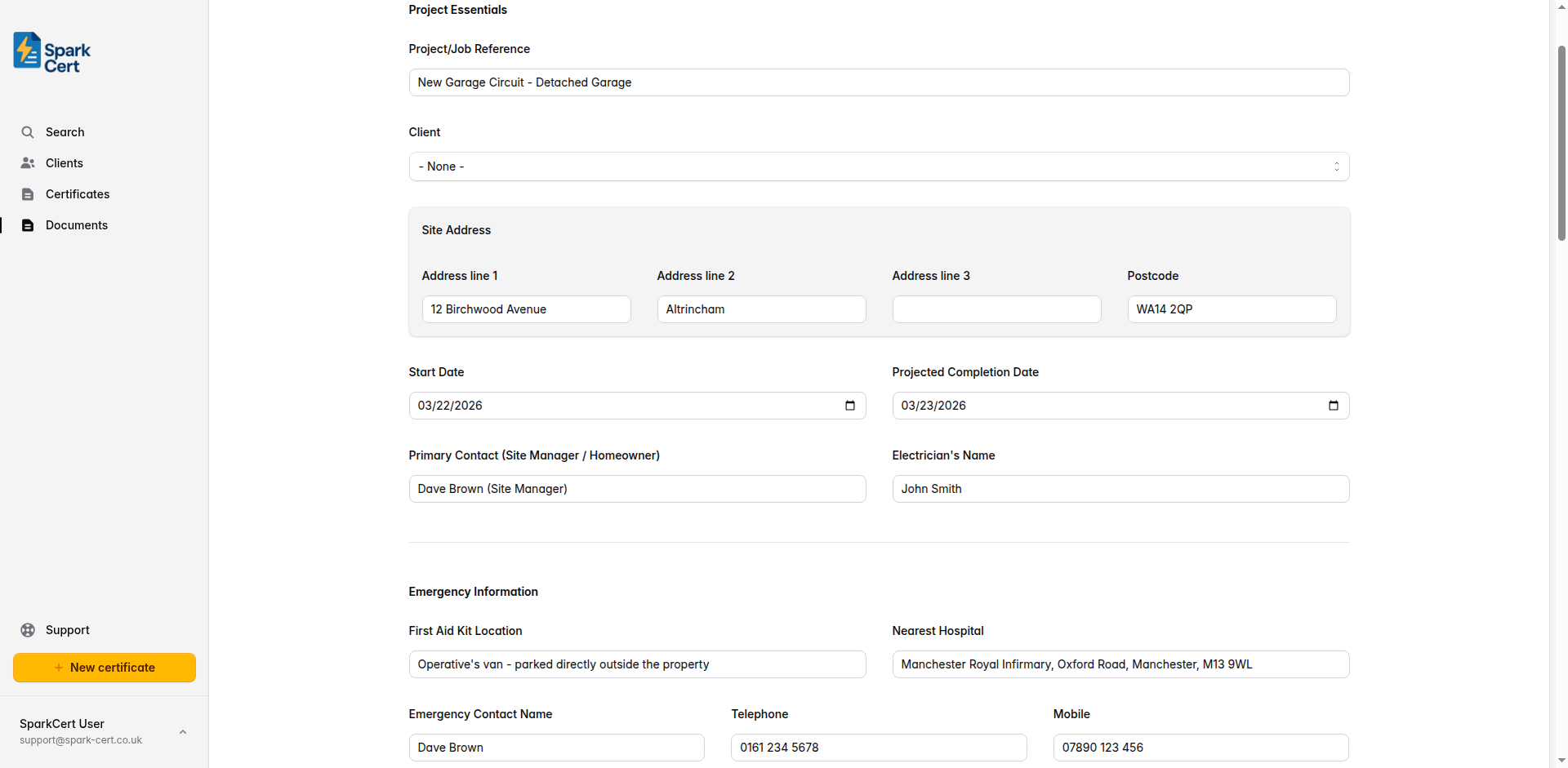Viewport: 1568px width, 768px height.
Task: Click the support@spark-cert.co.uk email
Action: [x=80, y=739]
